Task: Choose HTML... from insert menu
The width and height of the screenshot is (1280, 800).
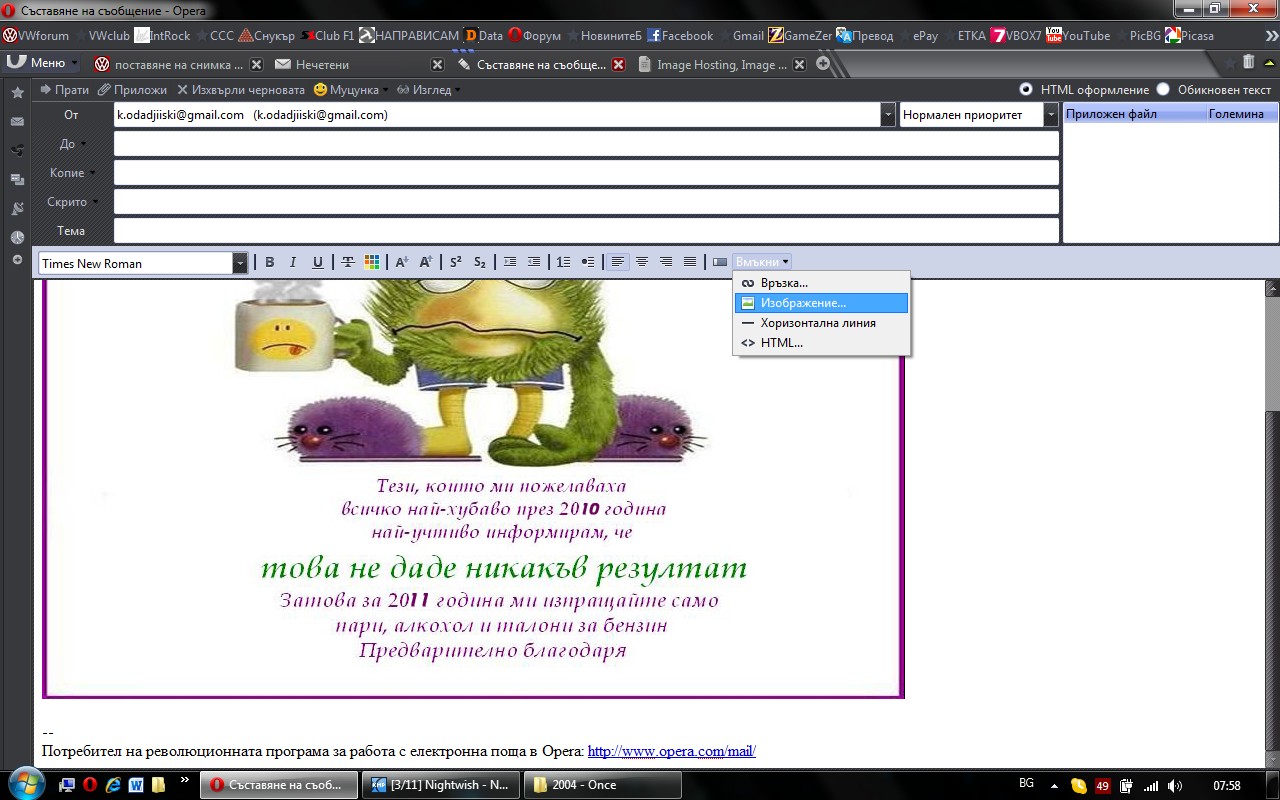Action: coord(821,342)
